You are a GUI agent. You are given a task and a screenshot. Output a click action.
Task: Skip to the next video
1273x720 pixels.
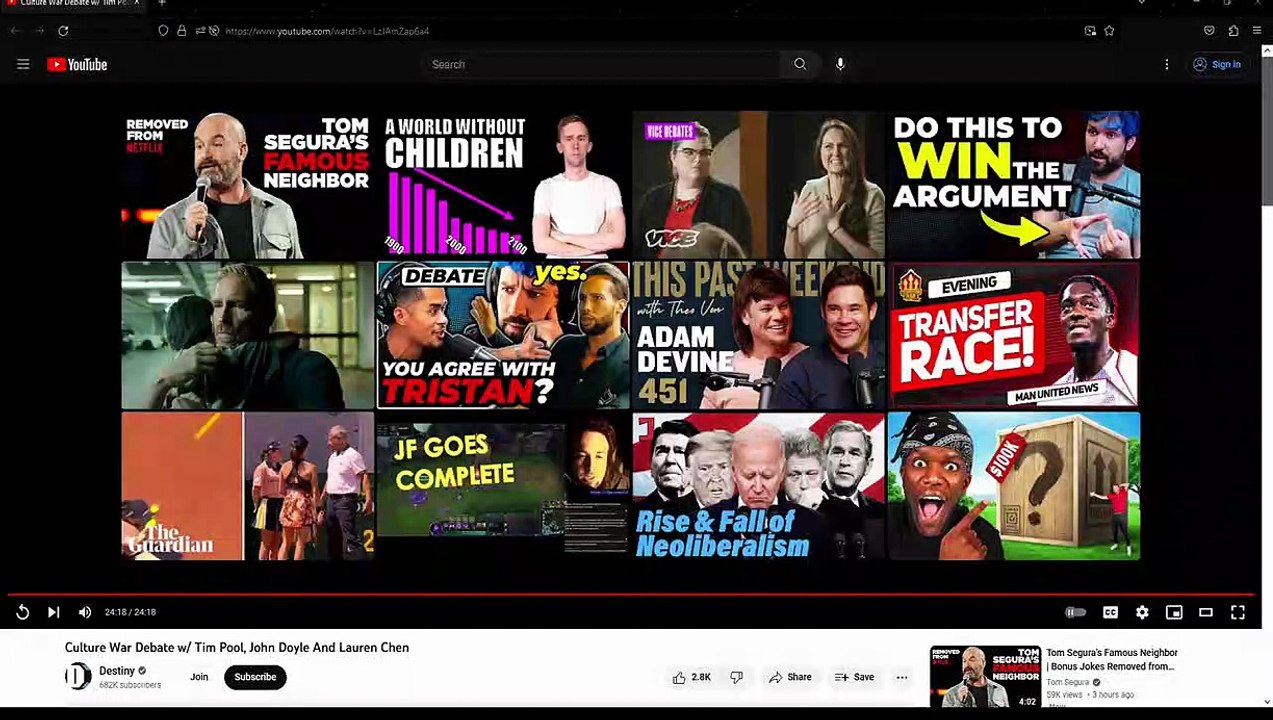tap(54, 612)
